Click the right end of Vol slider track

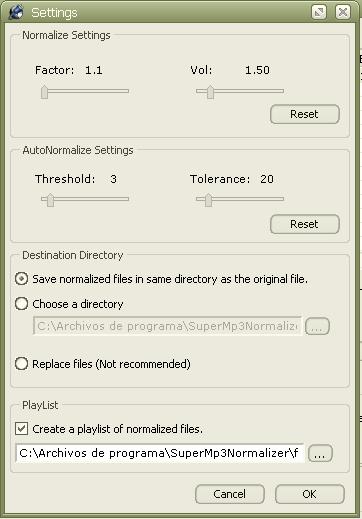coord(282,91)
